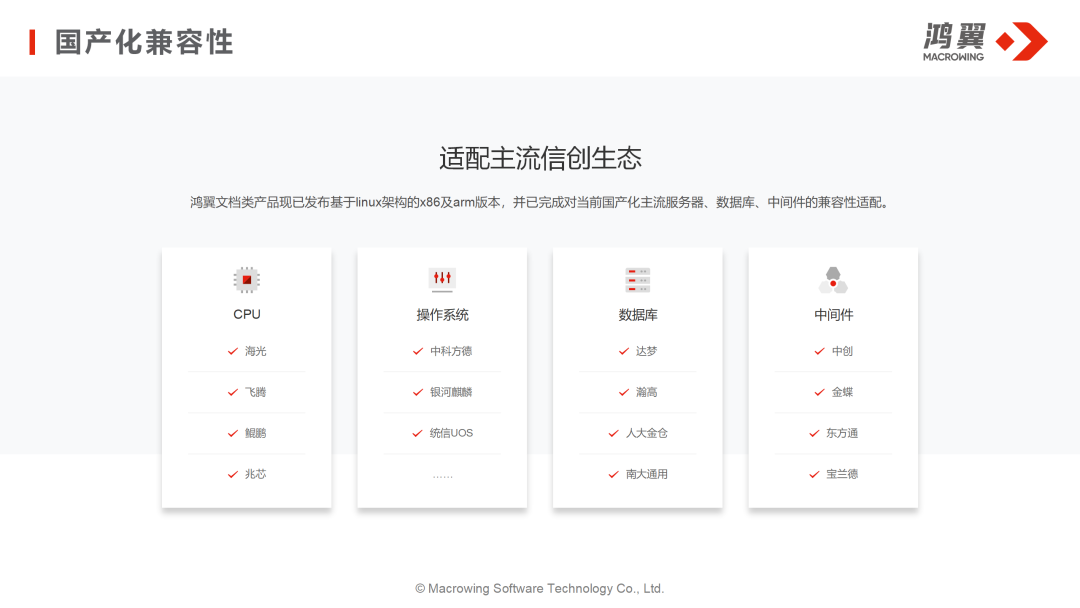1080x608 pixels.
Task: Click the check mark beside 东方通
Action: point(813,433)
